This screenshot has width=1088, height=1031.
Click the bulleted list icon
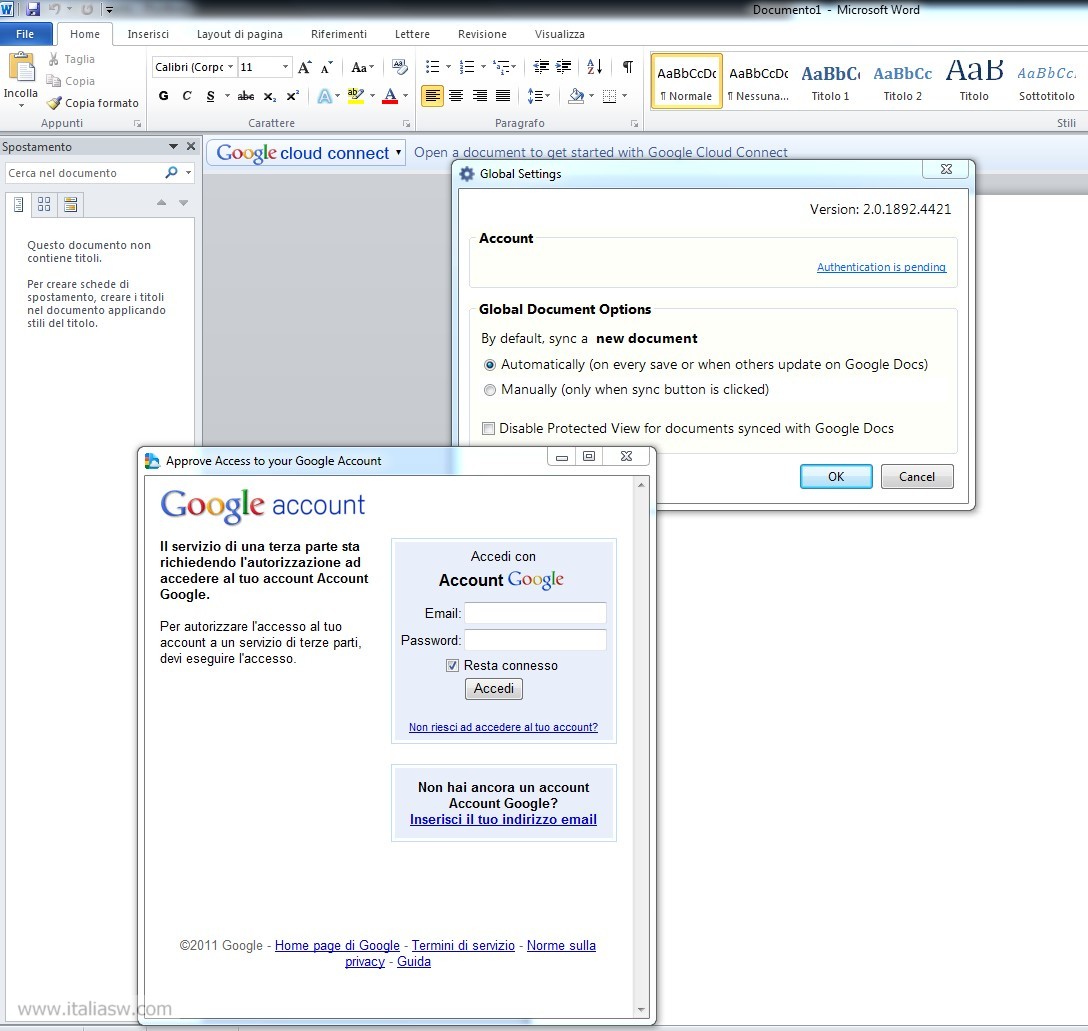pos(432,67)
